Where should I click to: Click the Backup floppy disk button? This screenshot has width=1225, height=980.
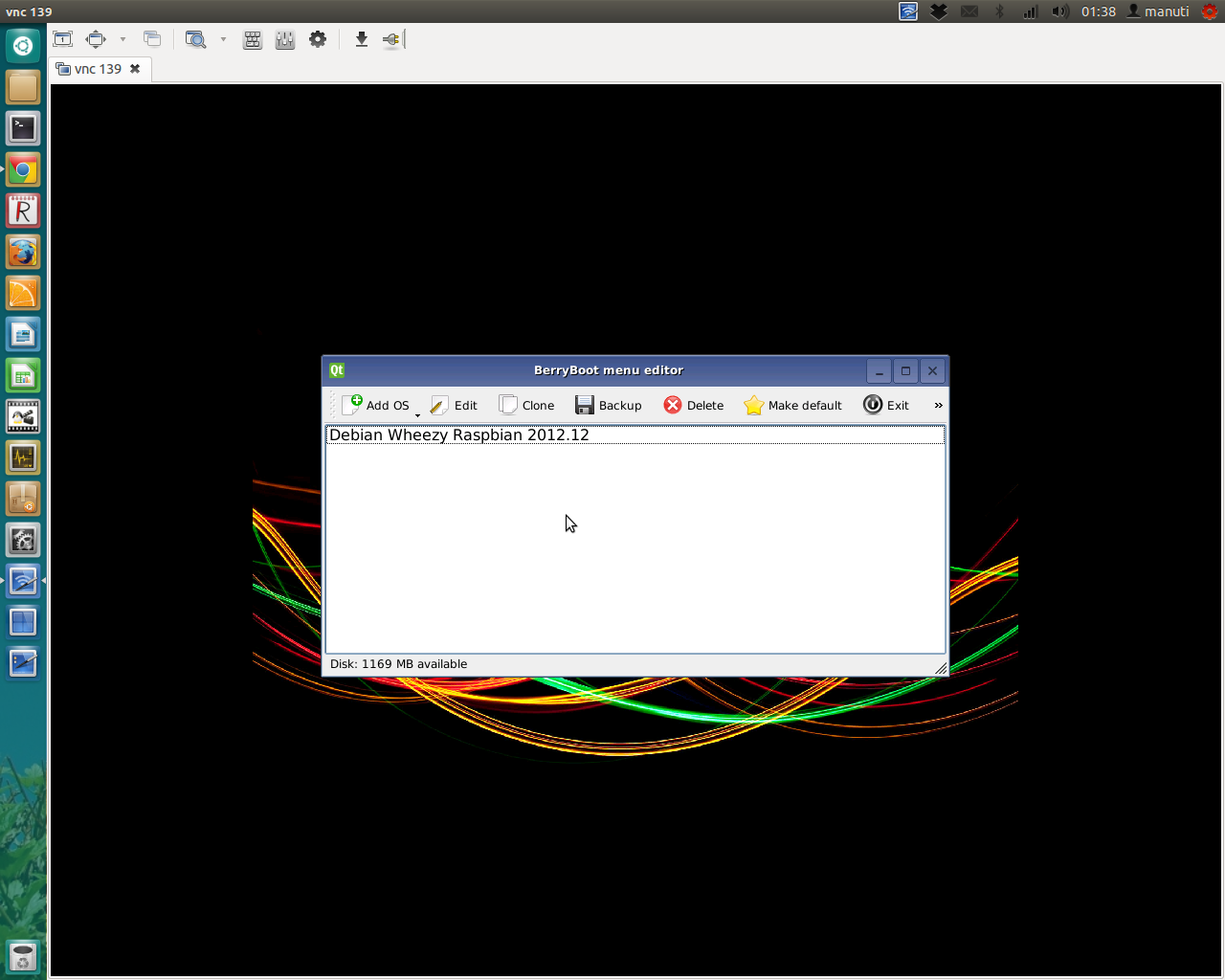(x=609, y=405)
